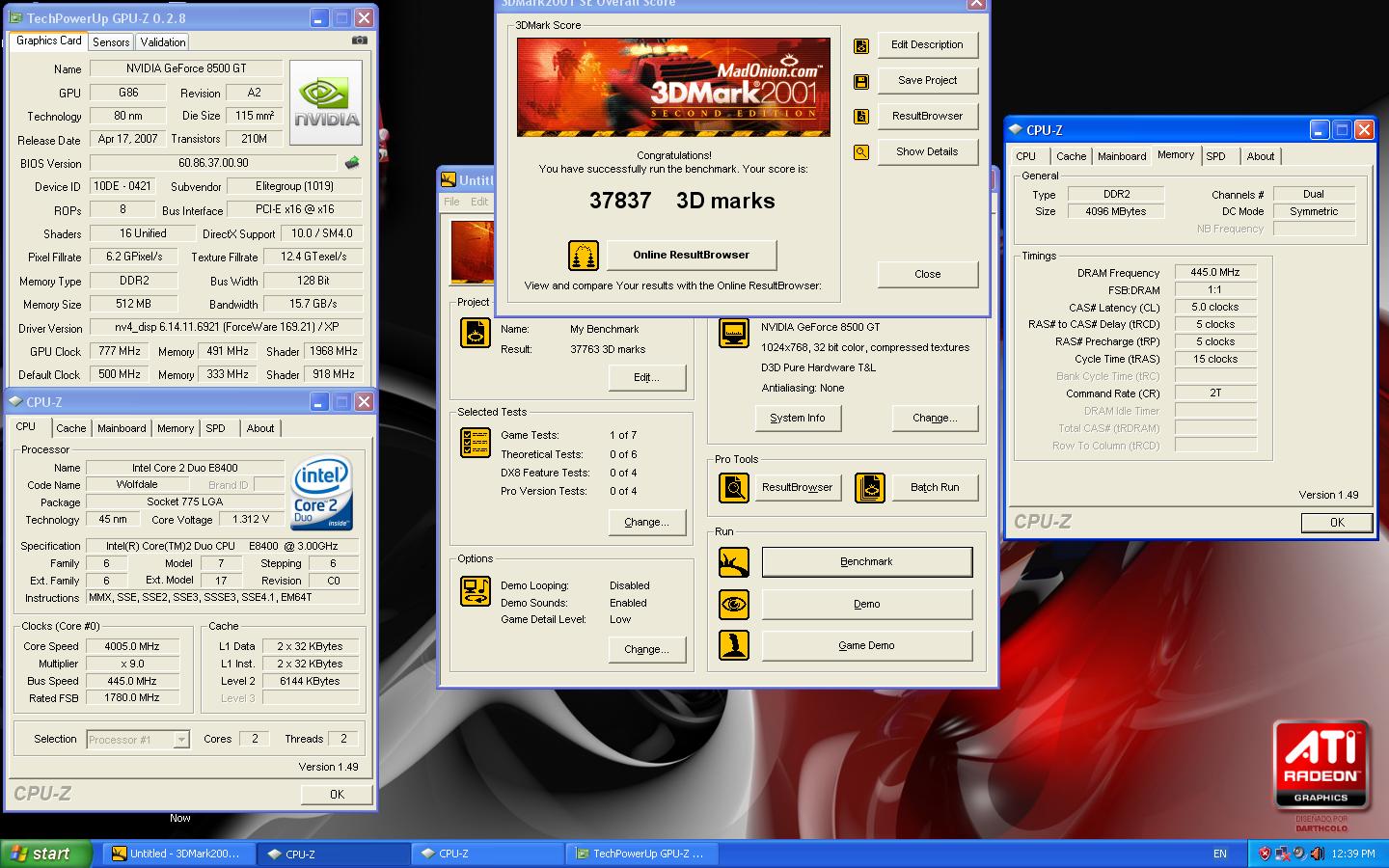Click the ATI Radeon Graphics desktop badge
This screenshot has height=868, width=1389.
click(x=1321, y=764)
